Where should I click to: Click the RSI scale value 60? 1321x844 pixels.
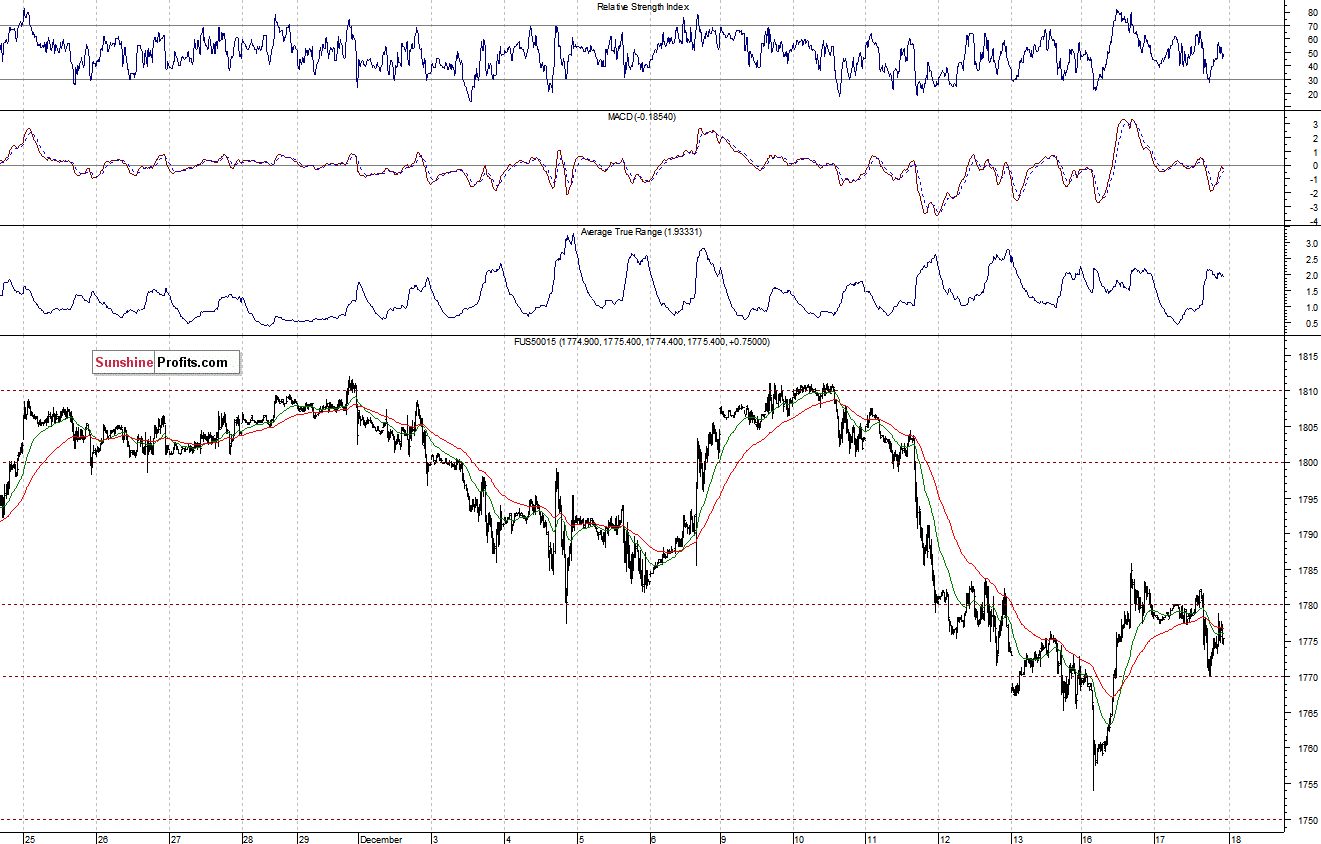click(x=1312, y=40)
